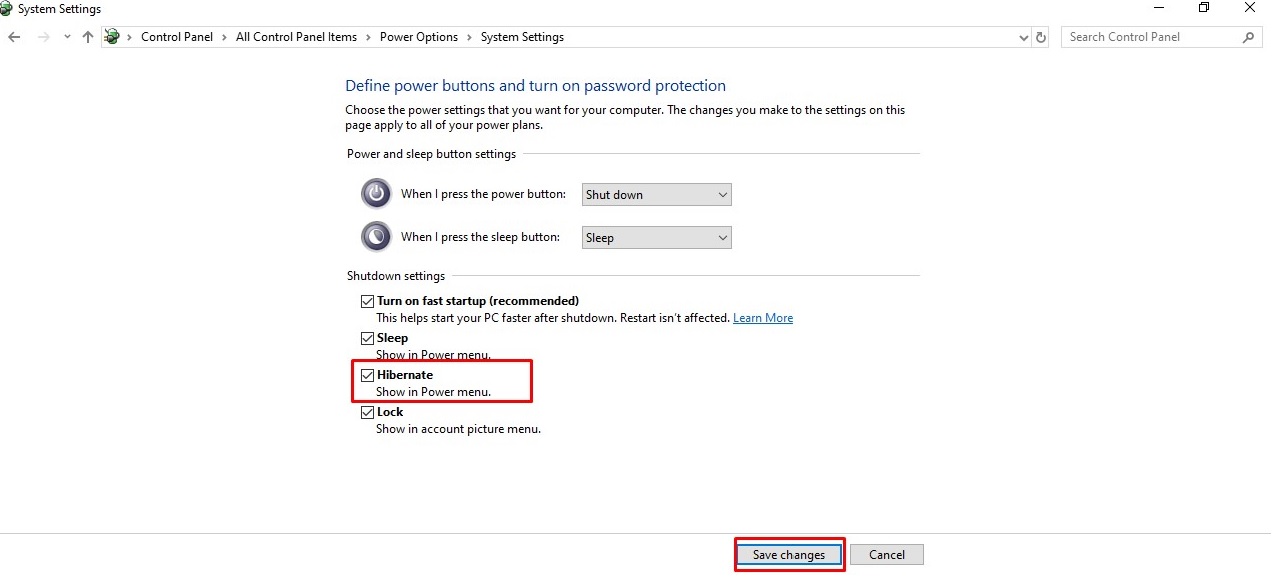
Task: Open the Learn More link
Action: click(x=763, y=317)
